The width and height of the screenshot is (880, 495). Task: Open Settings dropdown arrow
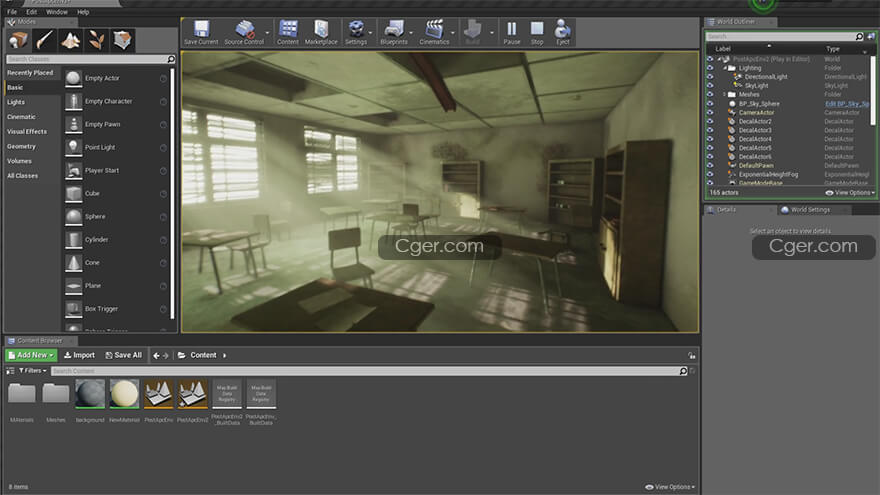370,33
